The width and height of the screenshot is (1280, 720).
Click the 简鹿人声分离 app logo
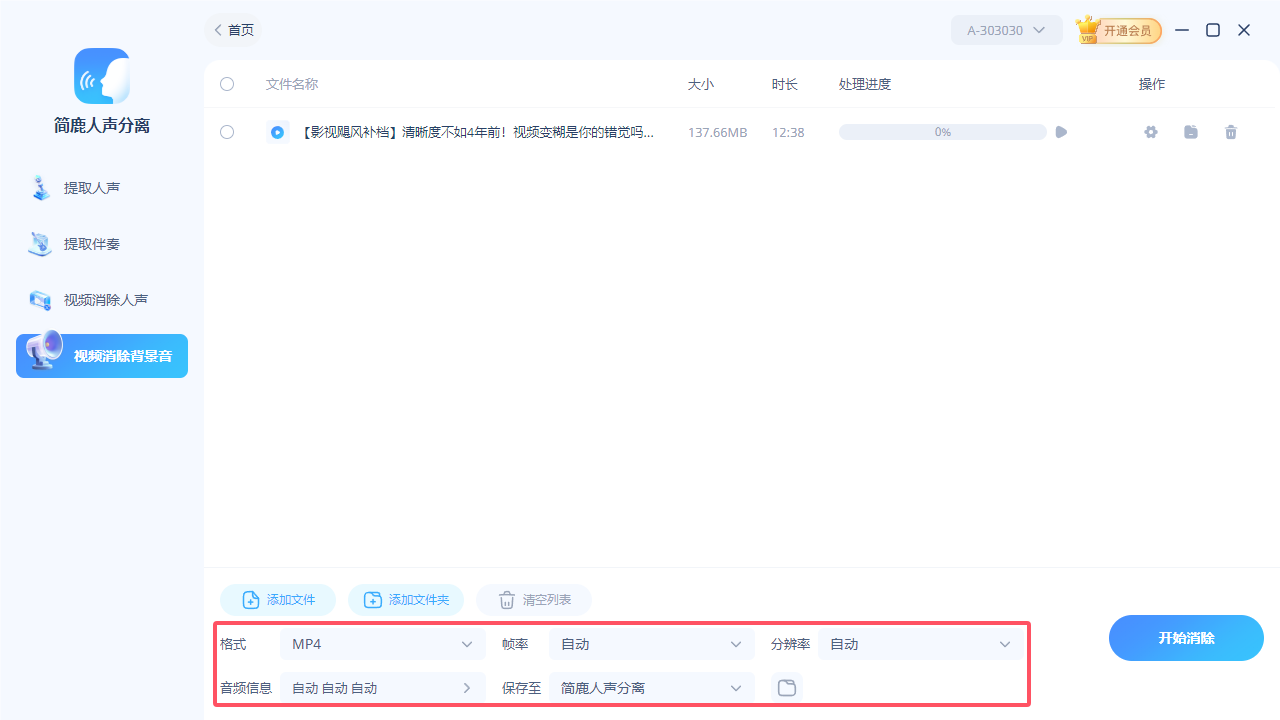click(101, 76)
